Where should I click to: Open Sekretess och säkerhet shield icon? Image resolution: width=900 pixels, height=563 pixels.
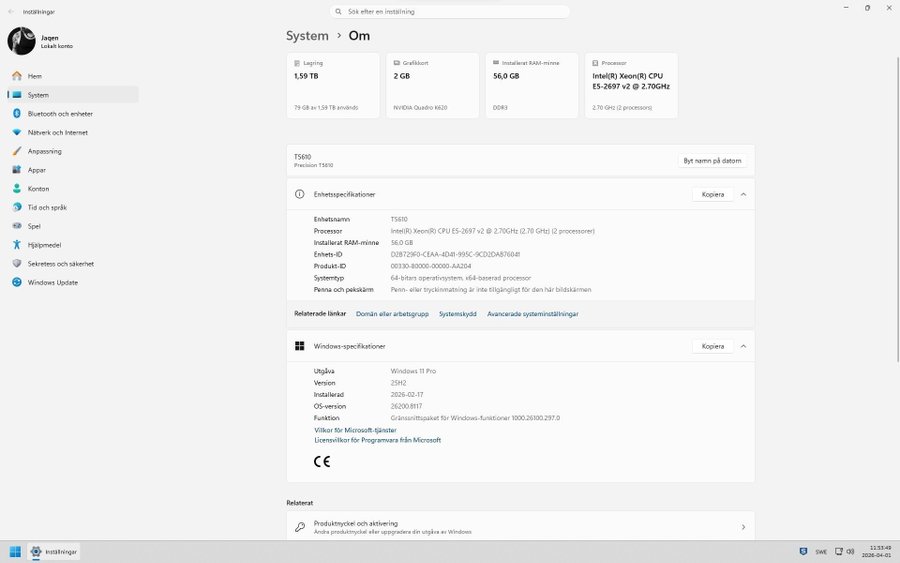click(x=17, y=263)
